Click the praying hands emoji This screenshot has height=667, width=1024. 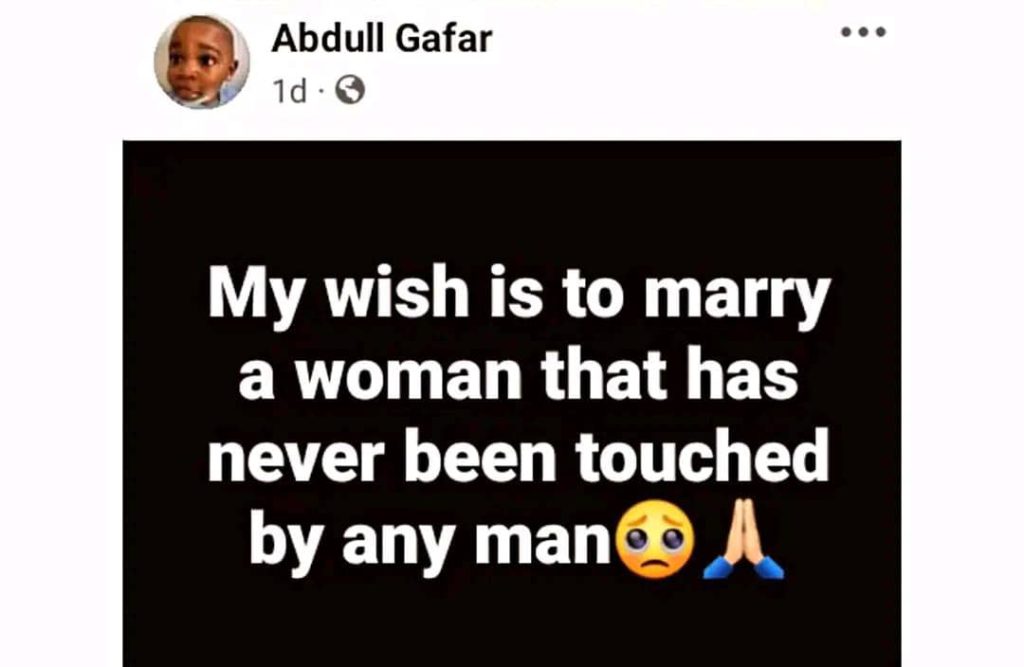click(x=743, y=539)
